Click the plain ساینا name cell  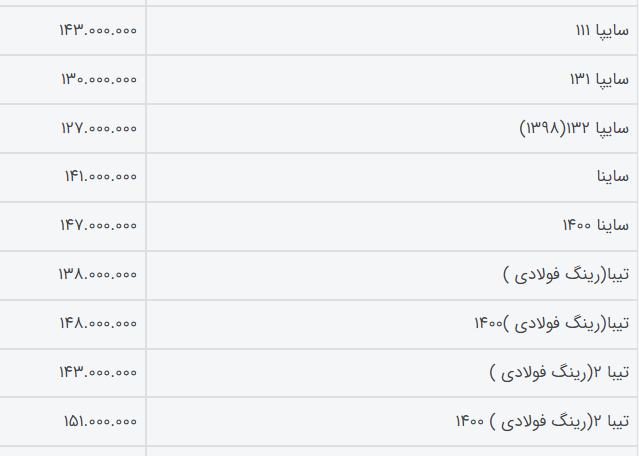click(x=612, y=177)
